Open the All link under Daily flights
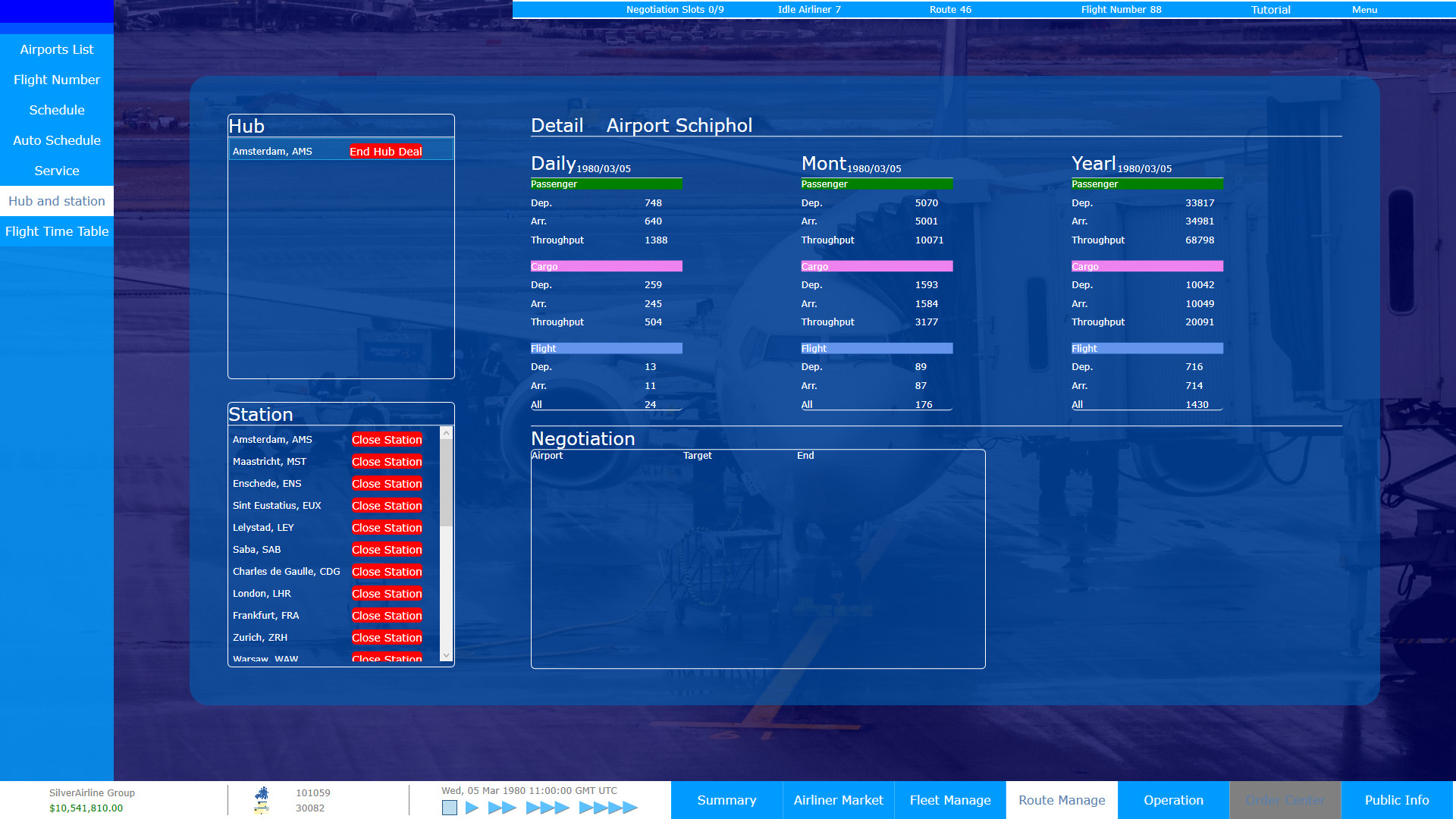Image resolution: width=1456 pixels, height=819 pixels. [x=536, y=404]
